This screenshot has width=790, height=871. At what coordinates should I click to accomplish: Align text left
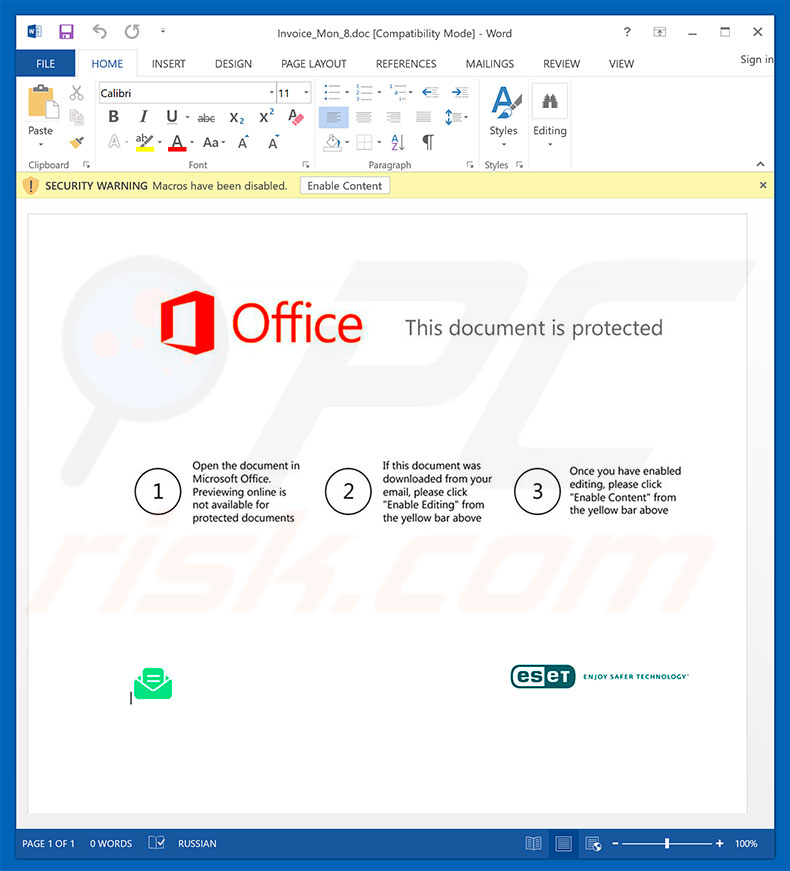[333, 117]
